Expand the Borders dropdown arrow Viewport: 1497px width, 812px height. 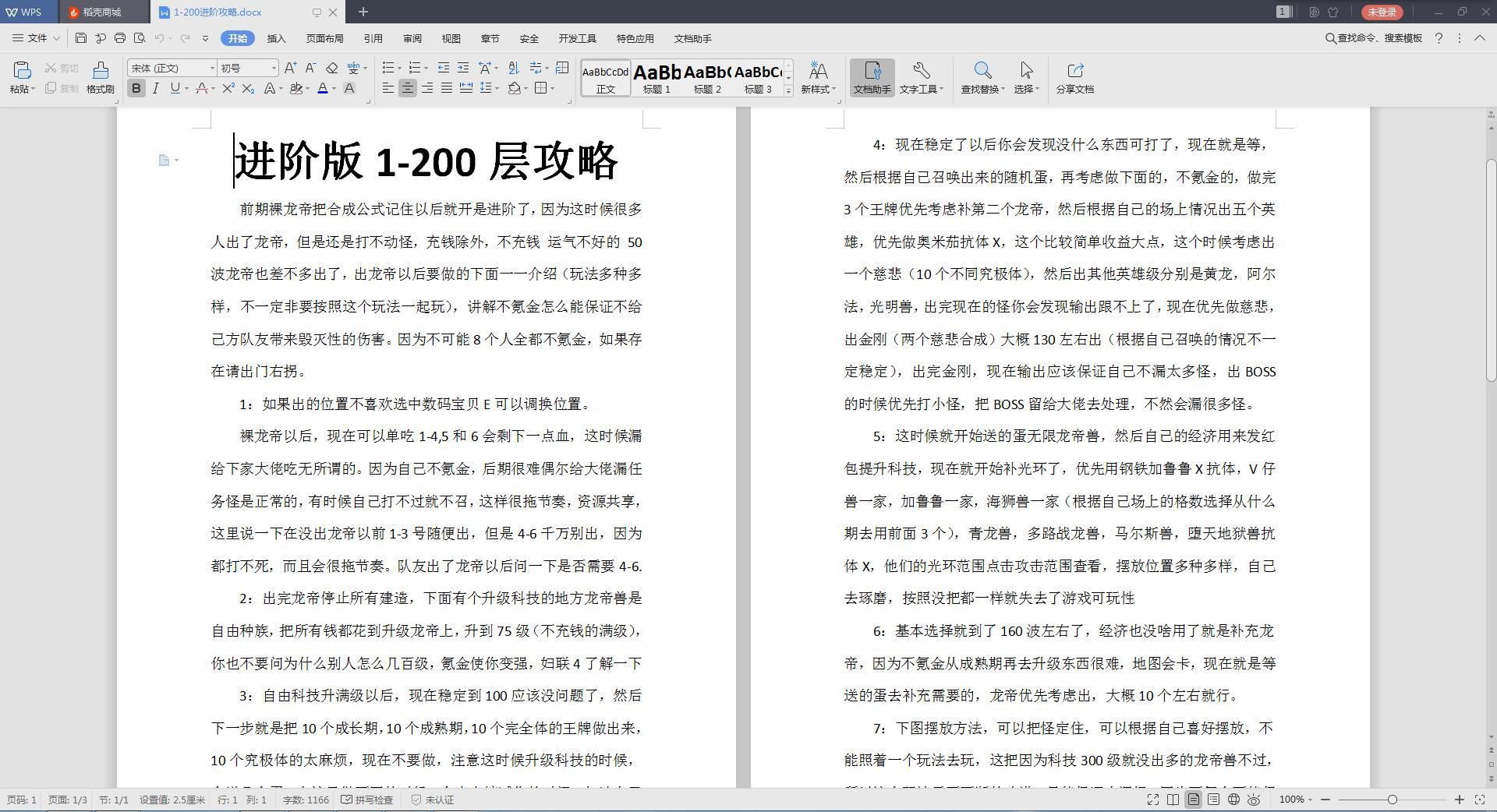[x=552, y=89]
